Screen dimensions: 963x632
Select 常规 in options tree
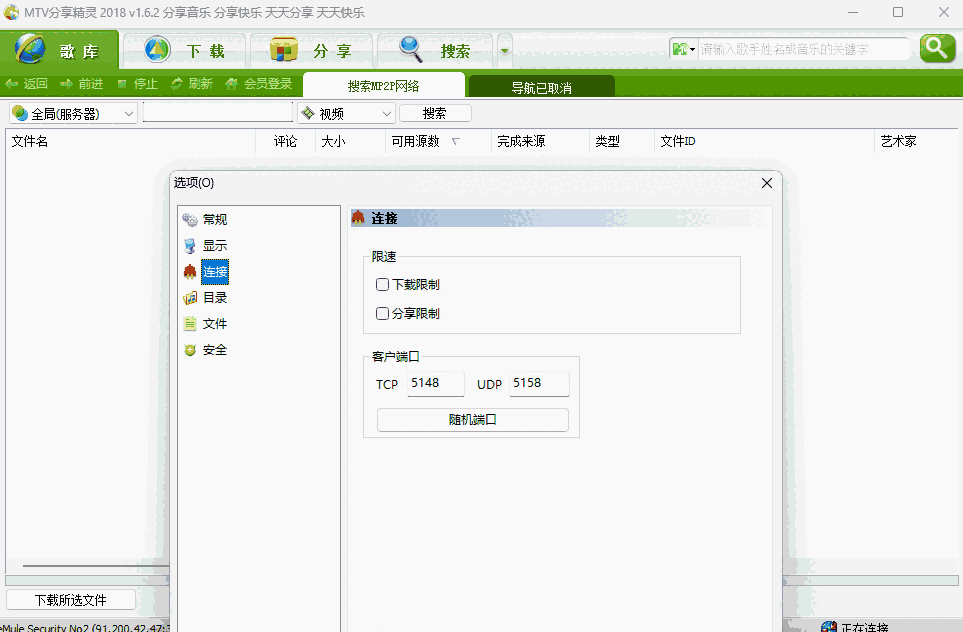tap(214, 220)
